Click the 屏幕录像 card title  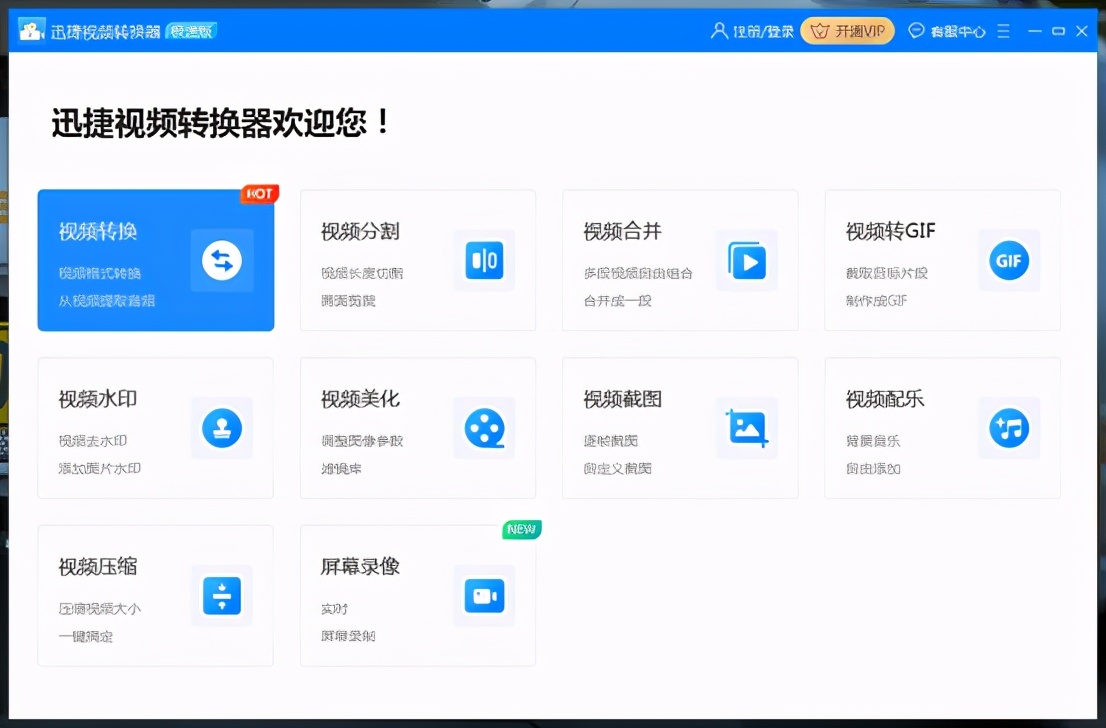pos(360,566)
